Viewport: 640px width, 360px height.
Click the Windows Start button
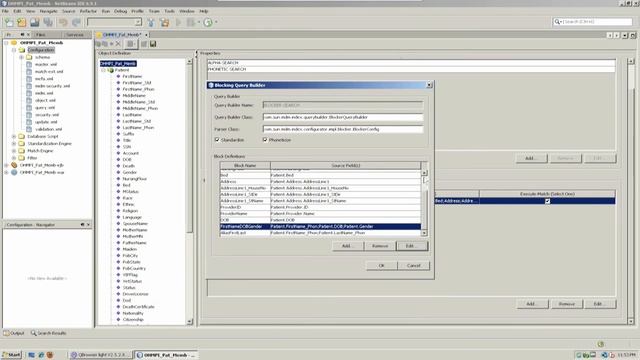[11, 355]
